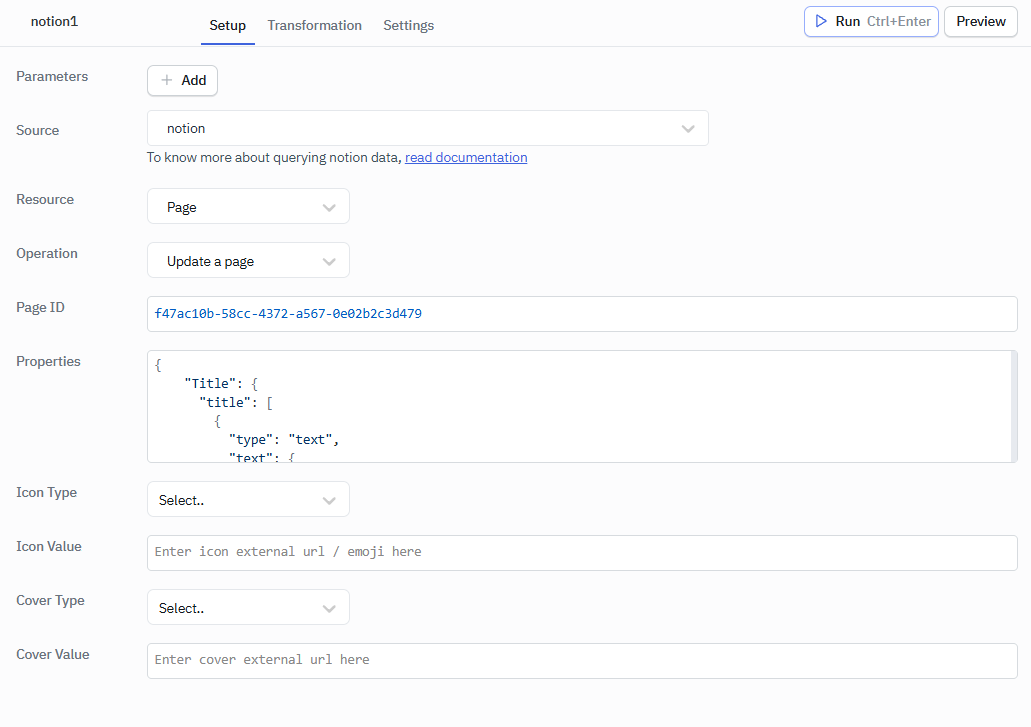
Task: Click the Icon Value input field
Action: (x=582, y=552)
